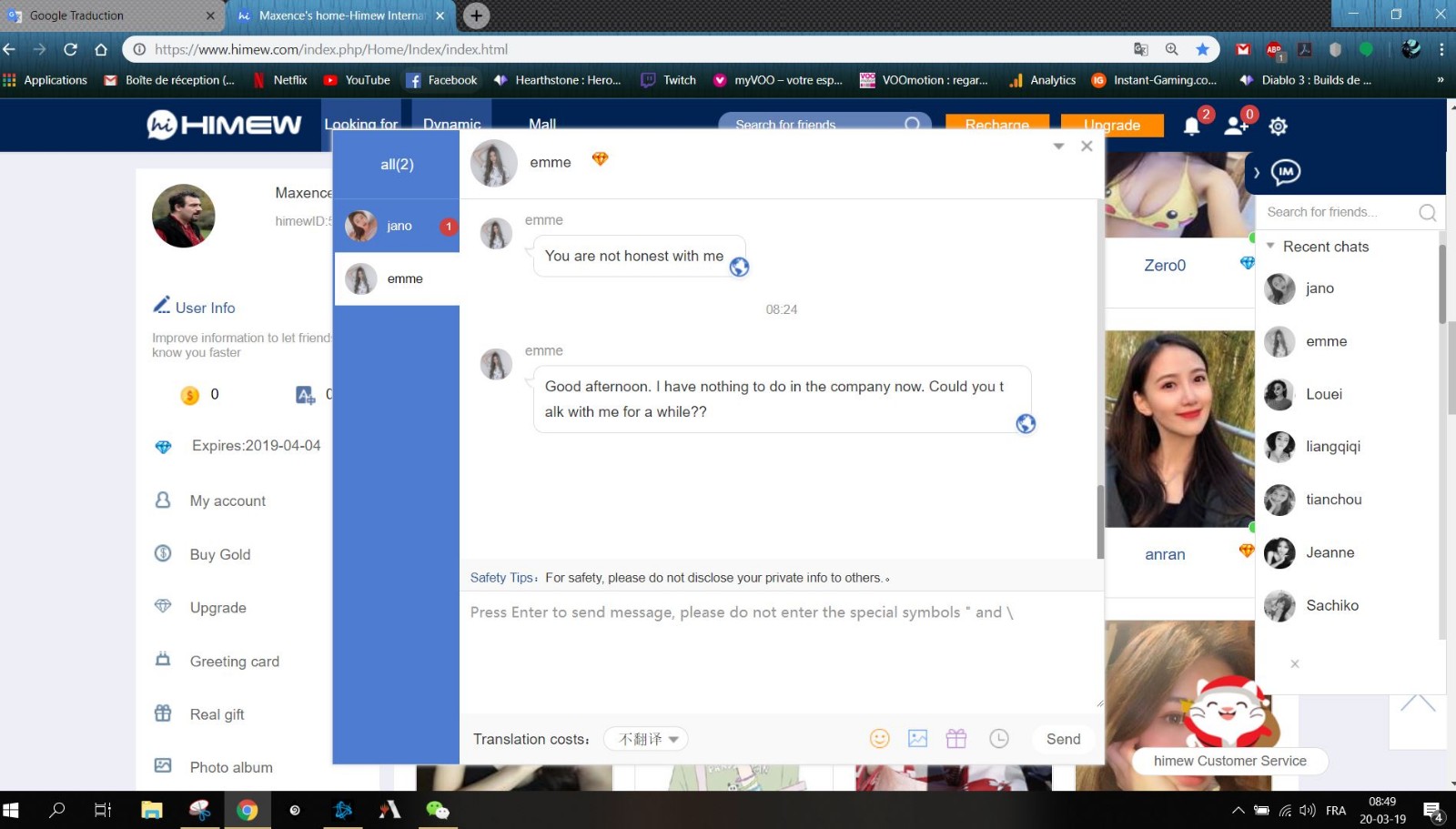Click the IM chat bubble icon
Image resolution: width=1456 pixels, height=829 pixels.
click(1285, 172)
